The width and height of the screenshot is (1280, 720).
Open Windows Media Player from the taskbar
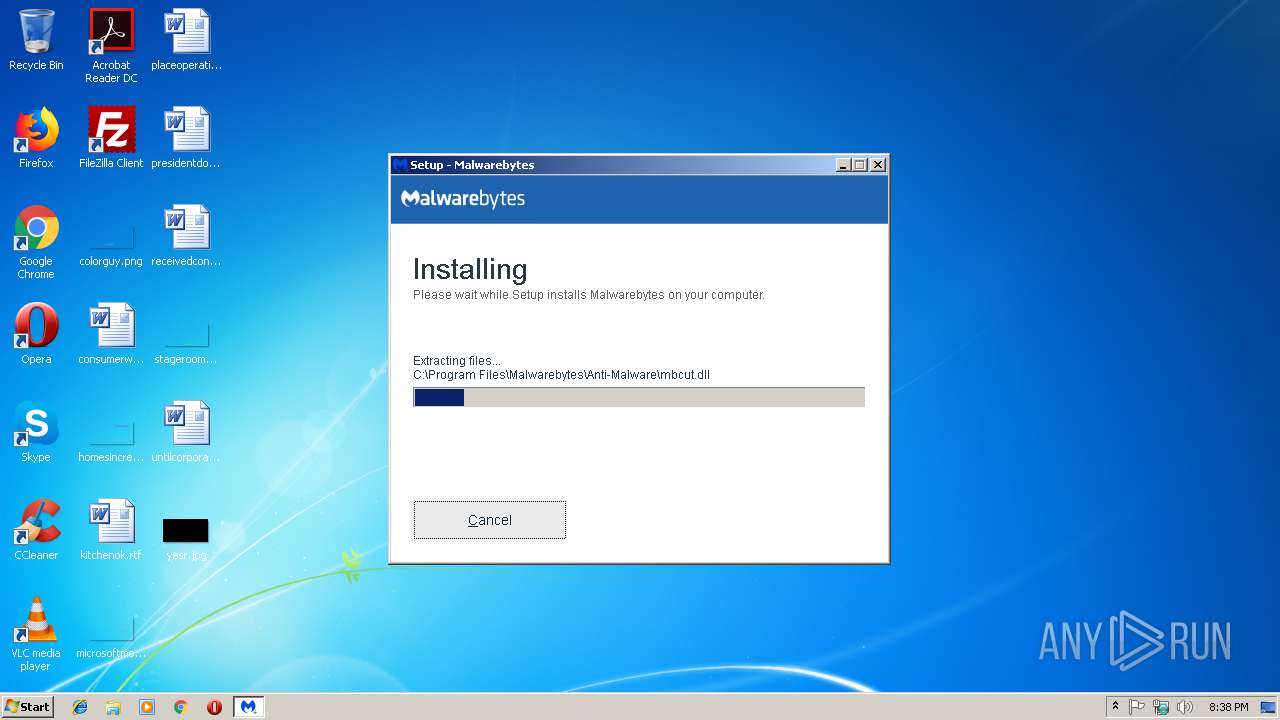147,707
